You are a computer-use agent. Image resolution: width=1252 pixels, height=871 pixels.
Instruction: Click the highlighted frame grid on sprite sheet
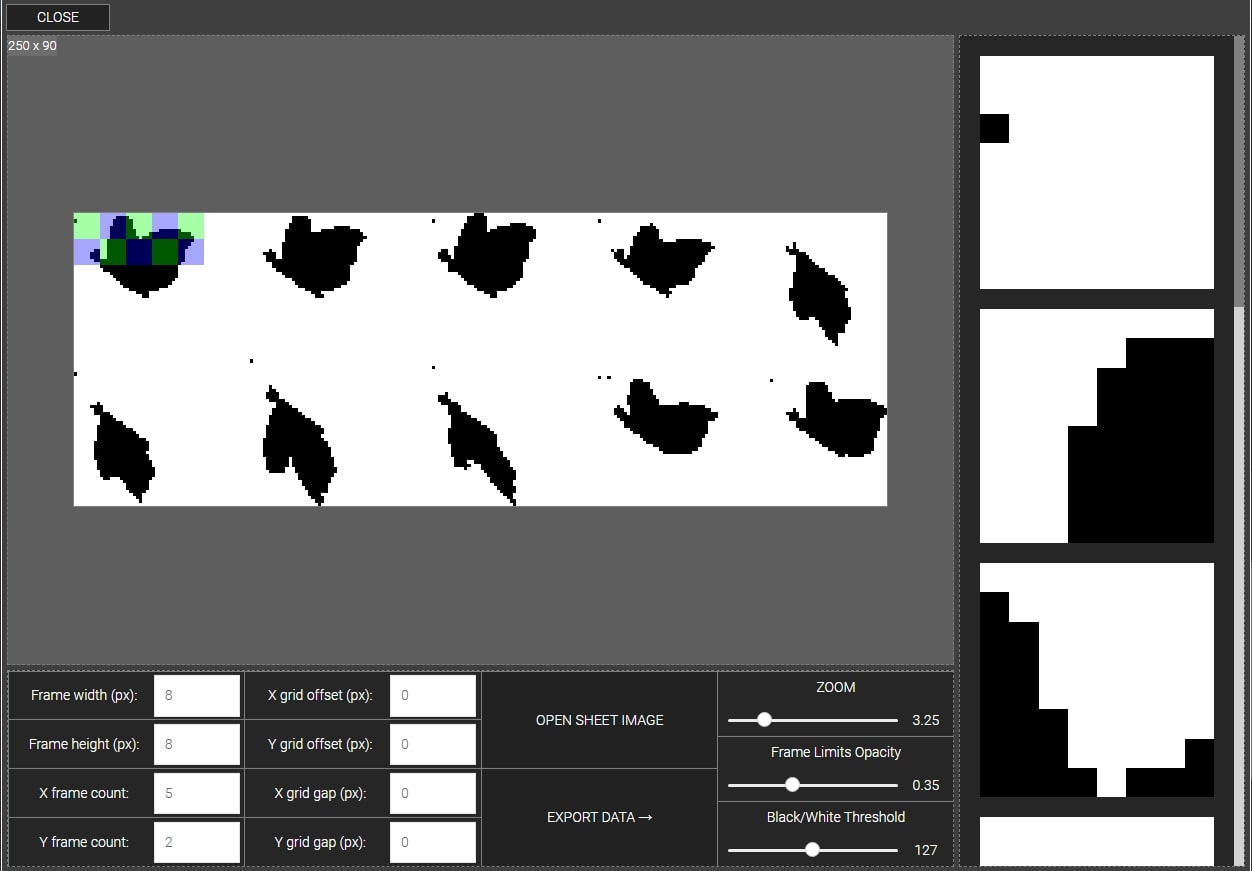[x=139, y=239]
